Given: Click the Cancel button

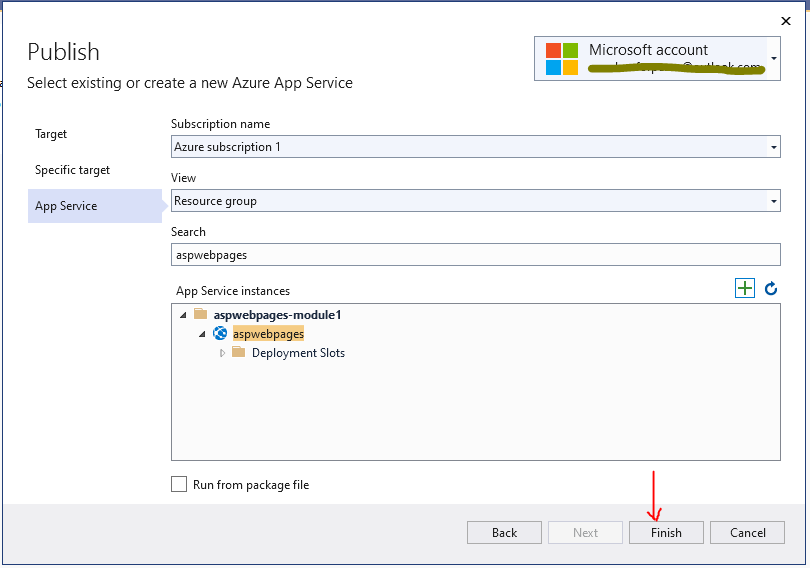Looking at the screenshot, I should point(747,532).
